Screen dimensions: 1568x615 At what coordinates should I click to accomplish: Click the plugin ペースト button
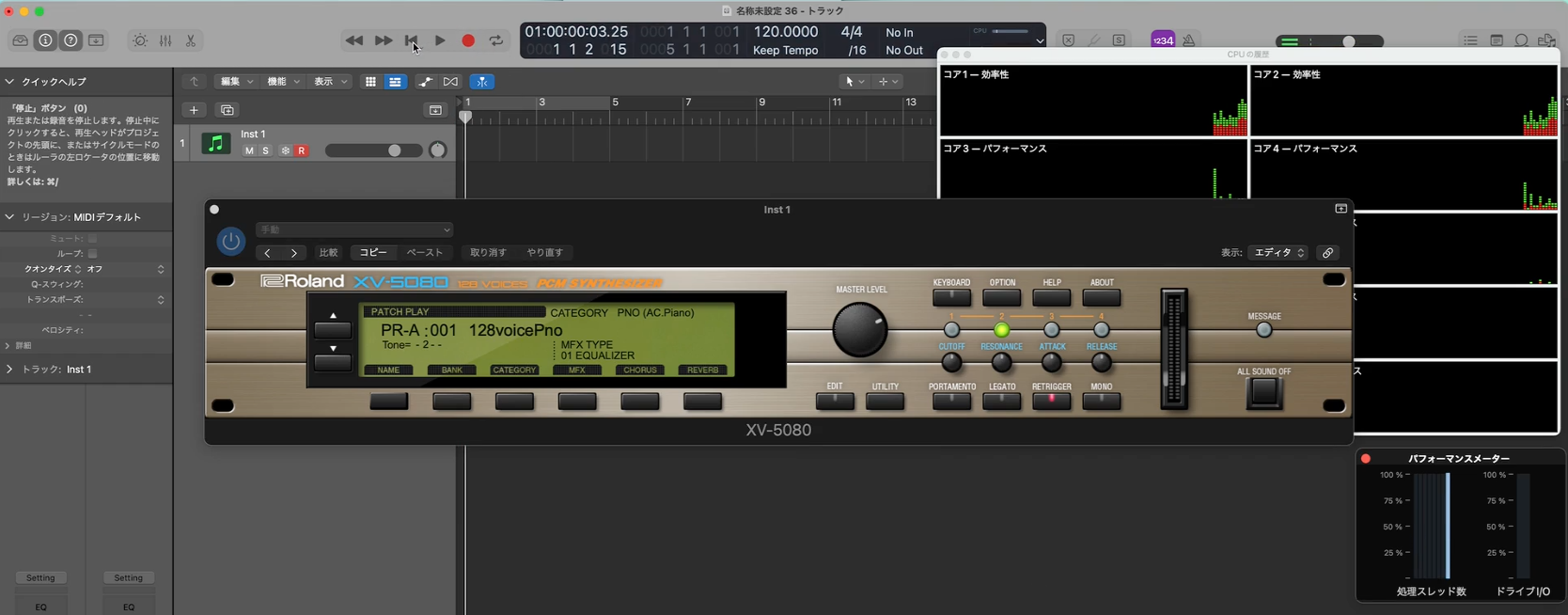point(425,253)
